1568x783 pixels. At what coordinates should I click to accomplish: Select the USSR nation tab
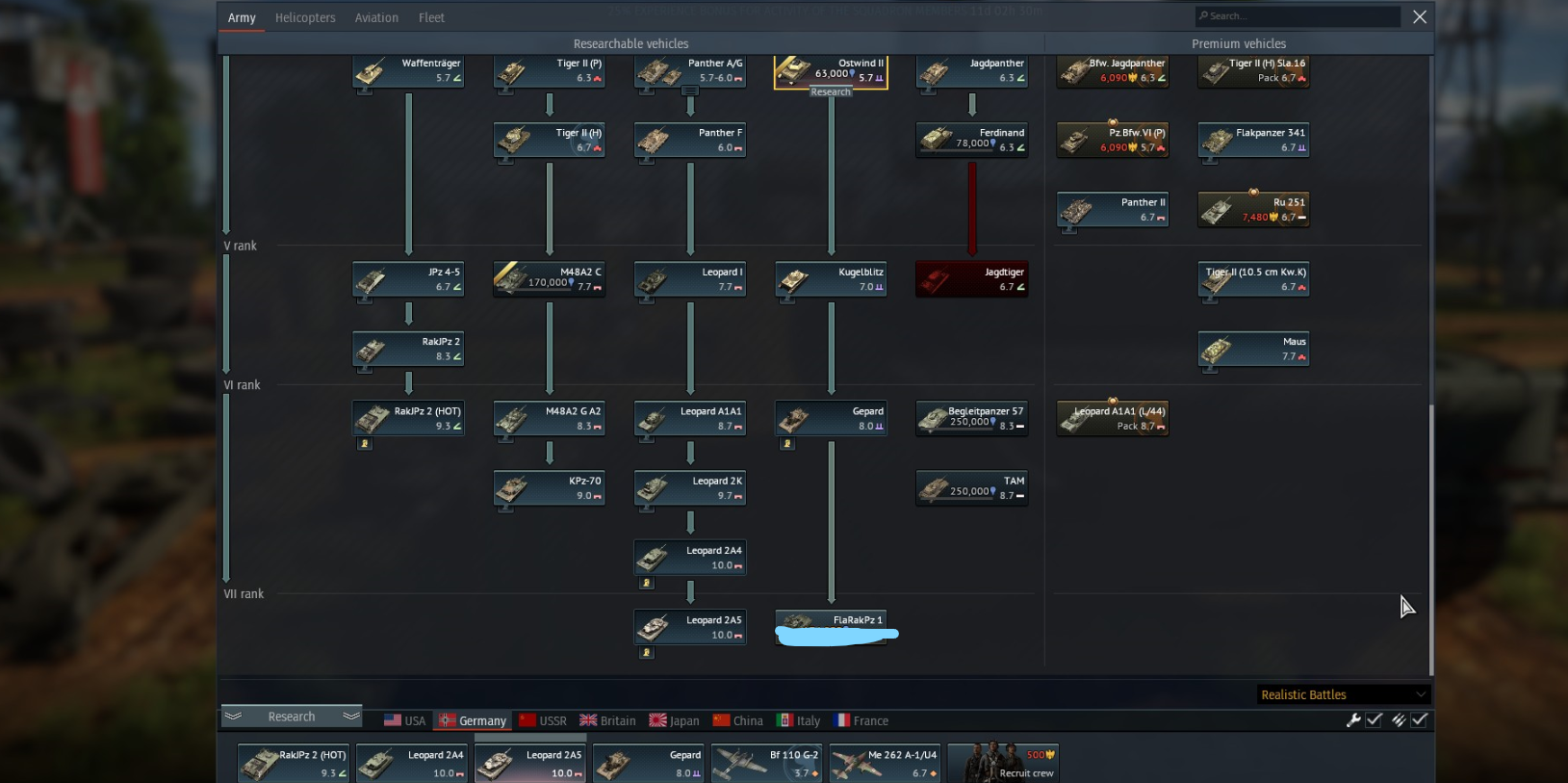point(543,720)
